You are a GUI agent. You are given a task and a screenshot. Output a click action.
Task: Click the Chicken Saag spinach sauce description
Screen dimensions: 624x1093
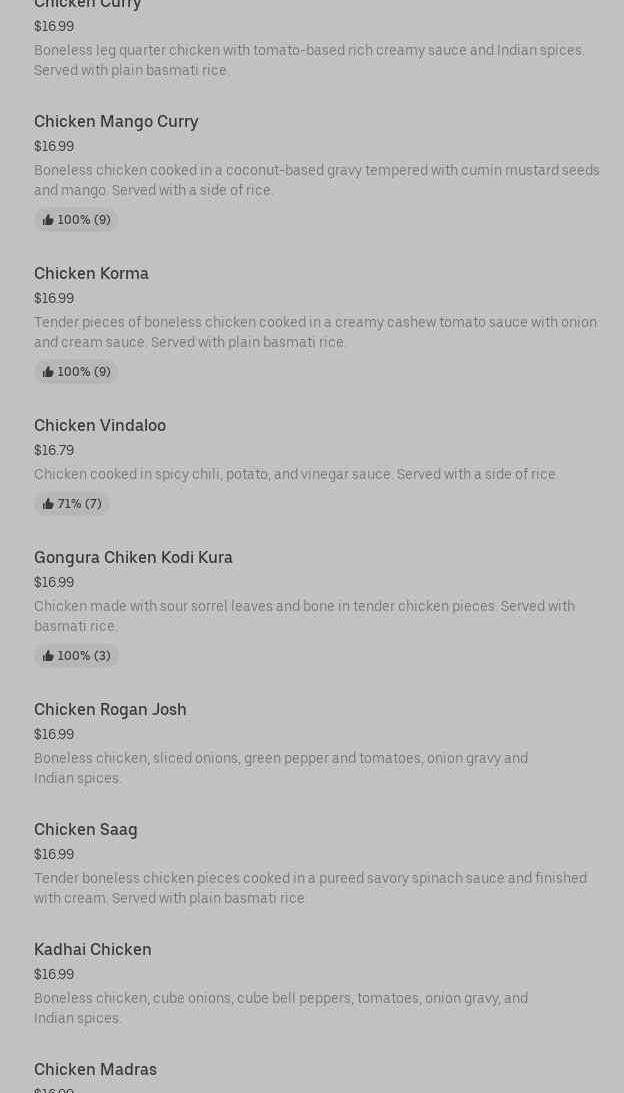[310, 888]
